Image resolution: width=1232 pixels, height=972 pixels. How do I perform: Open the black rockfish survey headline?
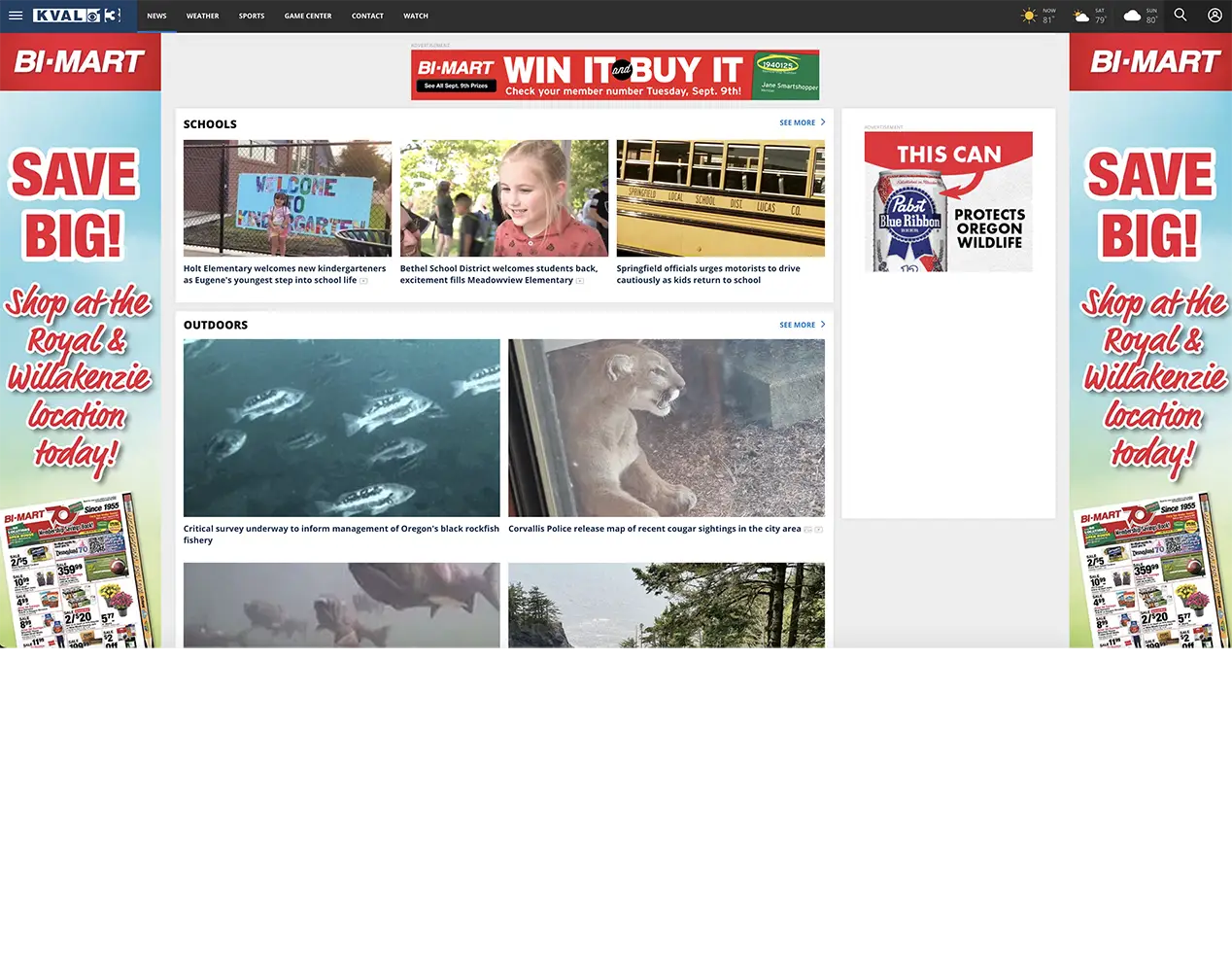pyautogui.click(x=341, y=535)
